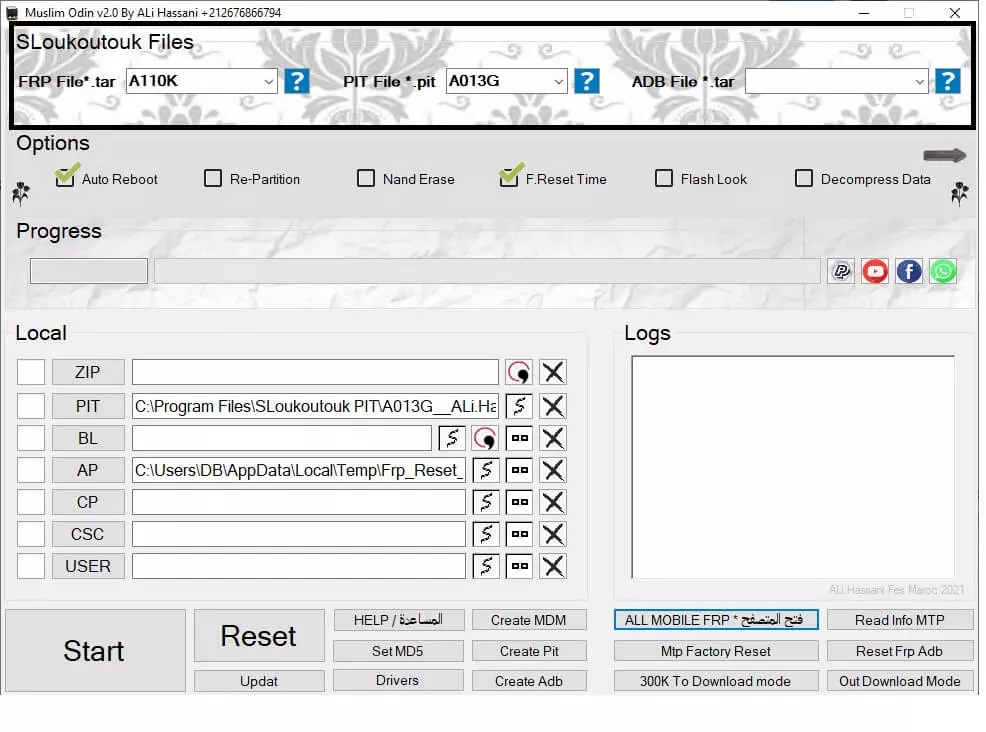The height and width of the screenshot is (732, 986).
Task: Click the browse icon on ZIP row
Action: click(x=519, y=371)
